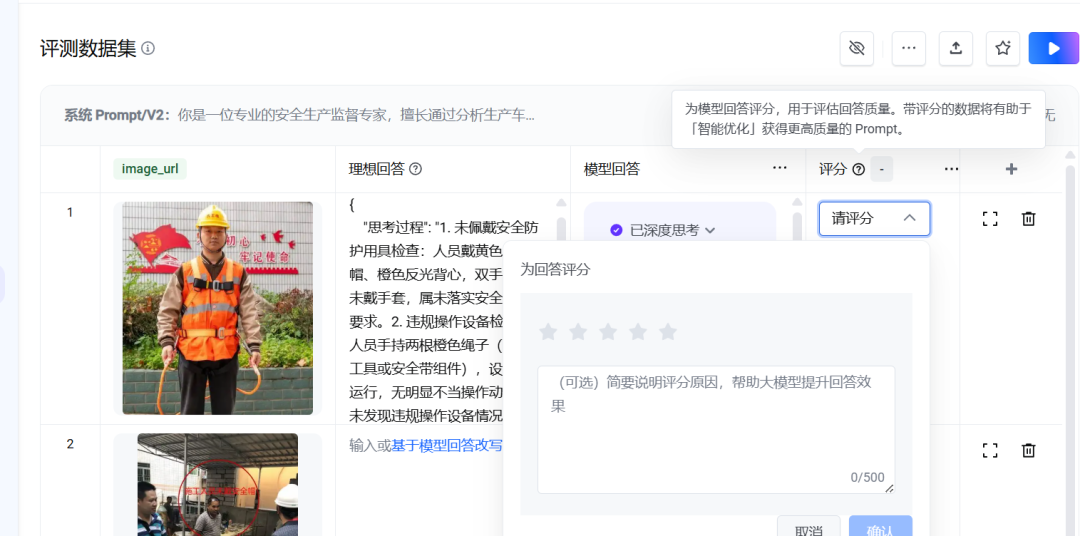Viewport: 1080px width, 536px height.
Task: Click the upload export icon
Action: [x=956, y=48]
